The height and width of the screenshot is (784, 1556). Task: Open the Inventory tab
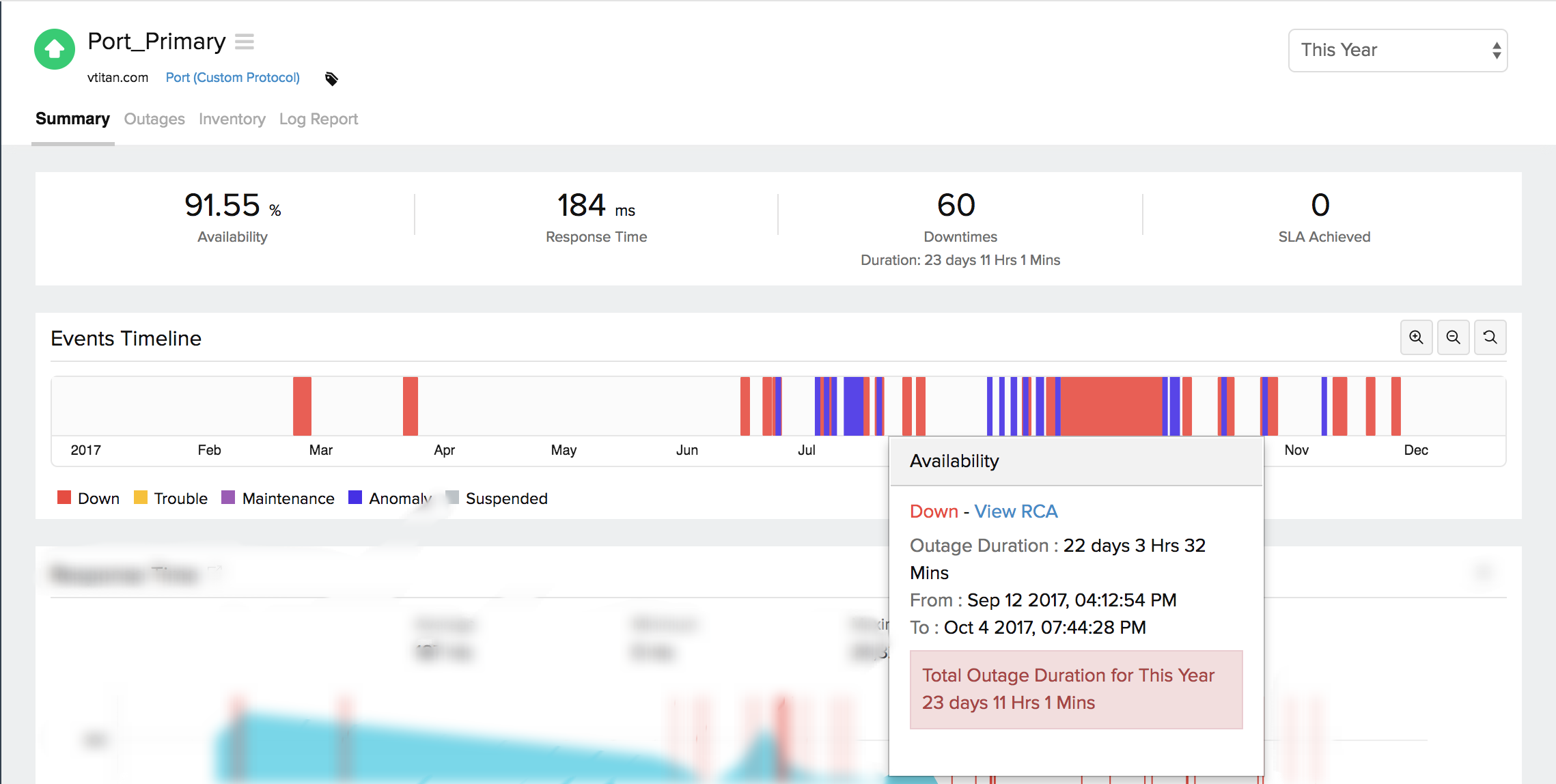[232, 119]
